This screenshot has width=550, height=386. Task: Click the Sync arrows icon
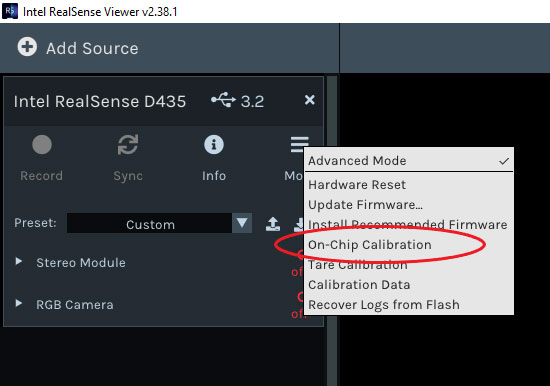click(128, 145)
